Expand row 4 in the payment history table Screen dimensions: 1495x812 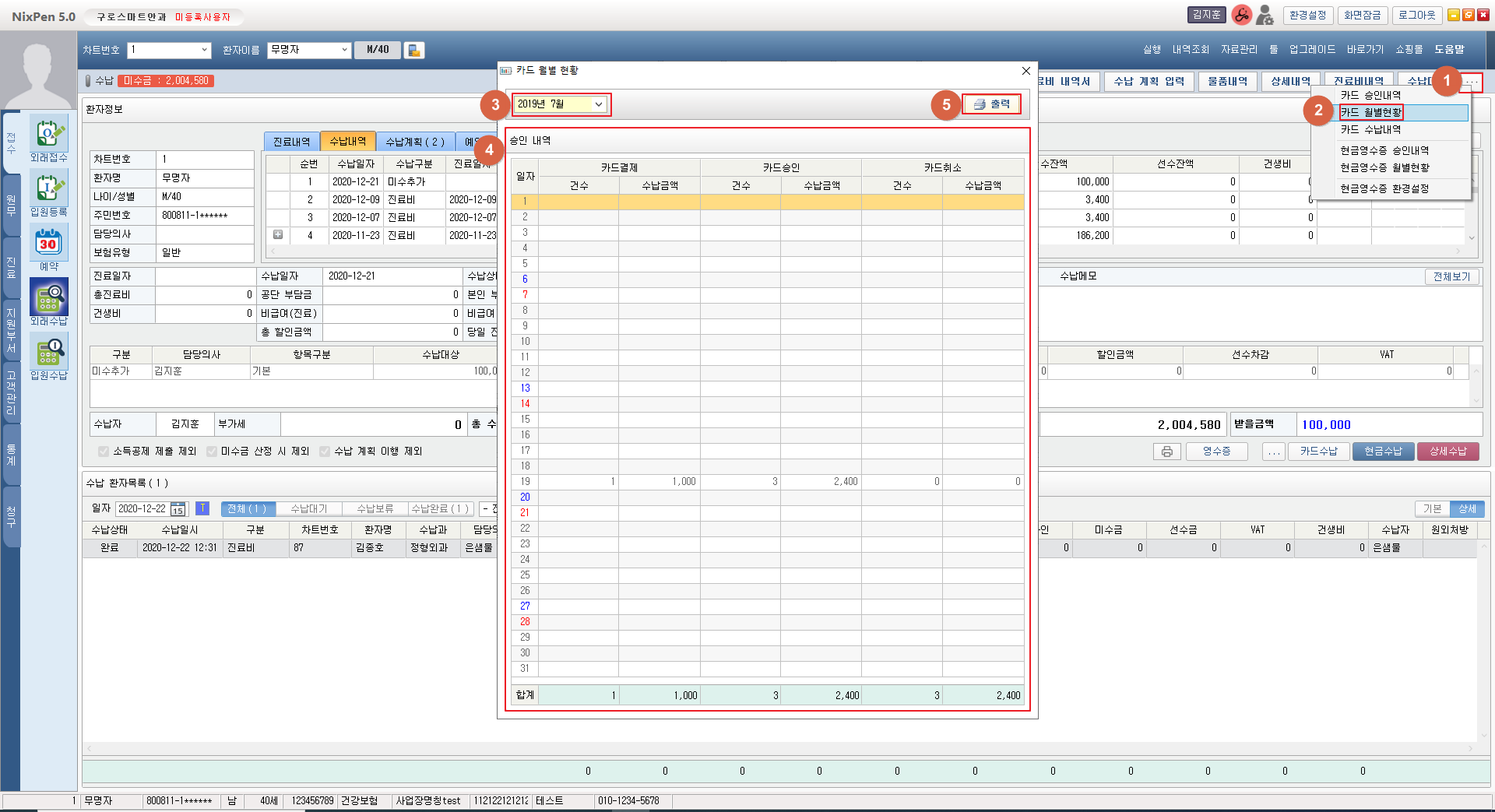(278, 235)
